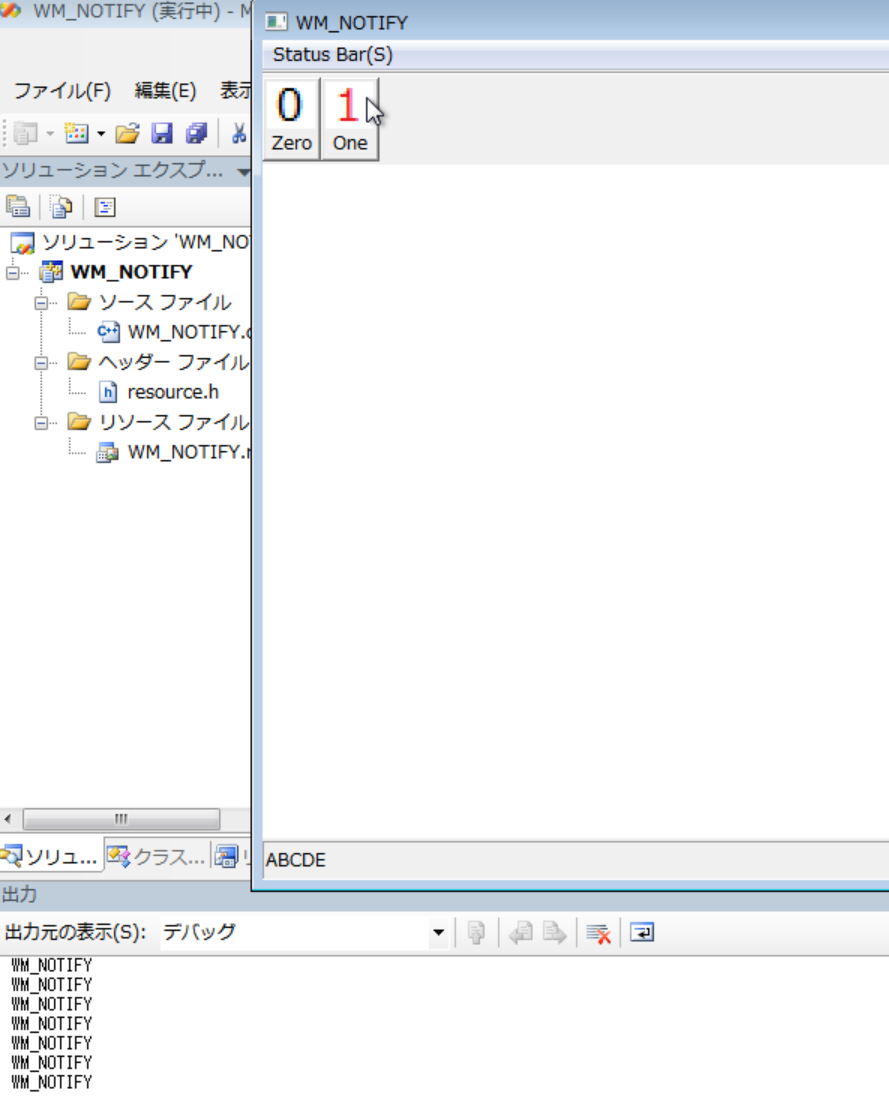
Task: Click the Go to Next Message icon
Action: click(554, 933)
